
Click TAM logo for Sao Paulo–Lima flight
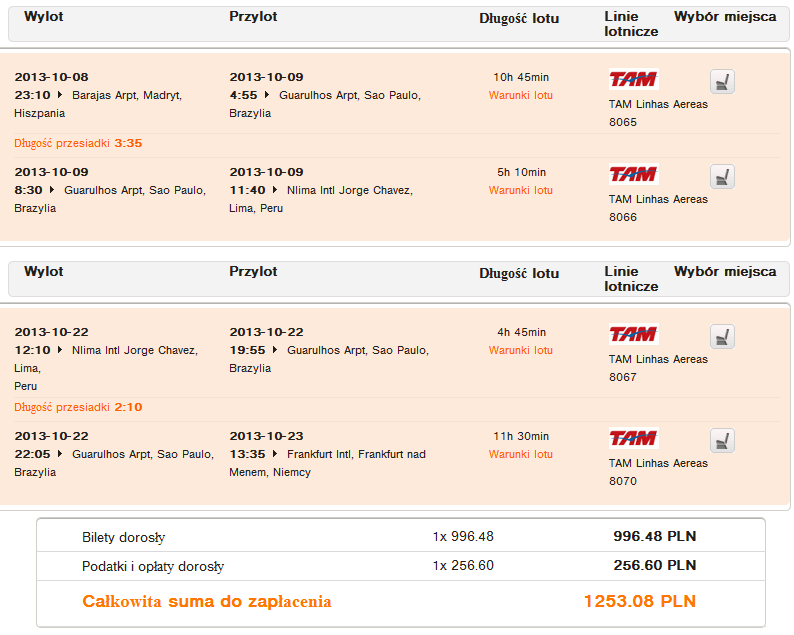633,175
